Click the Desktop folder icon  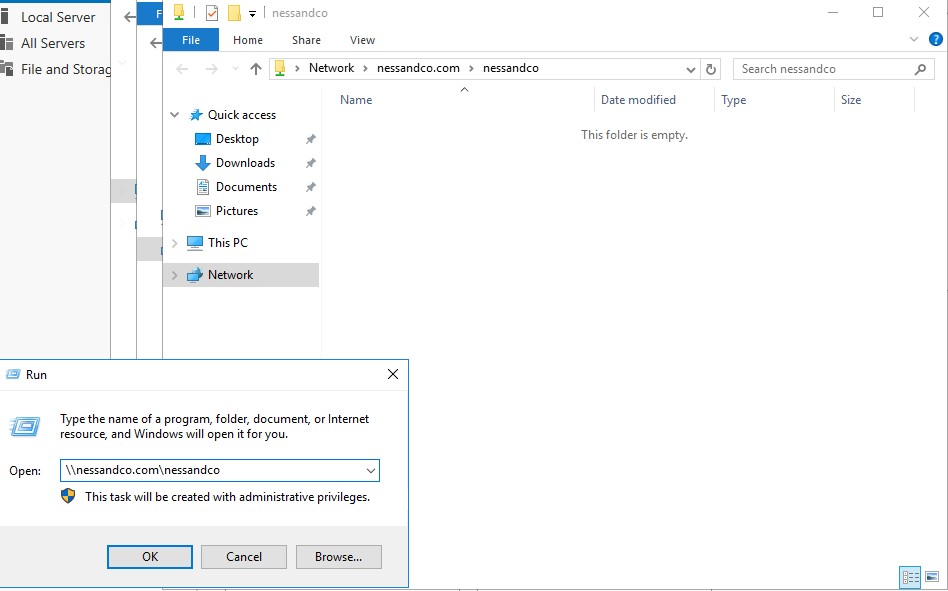[203, 139]
